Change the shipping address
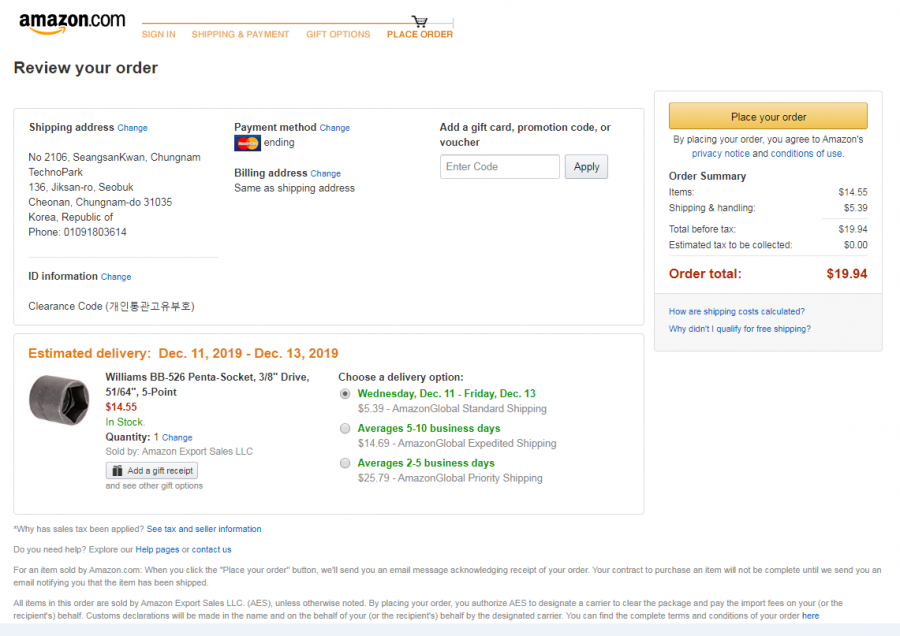900x636 pixels. point(132,128)
